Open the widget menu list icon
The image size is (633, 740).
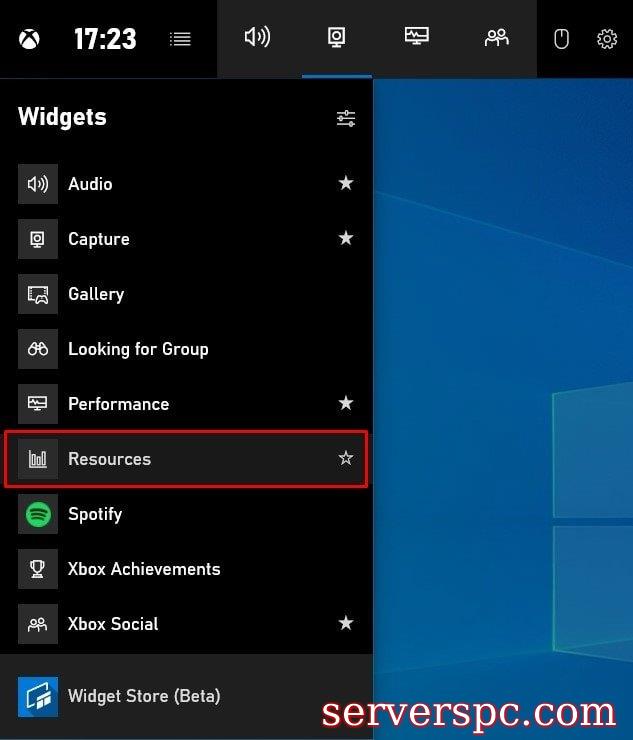(180, 39)
